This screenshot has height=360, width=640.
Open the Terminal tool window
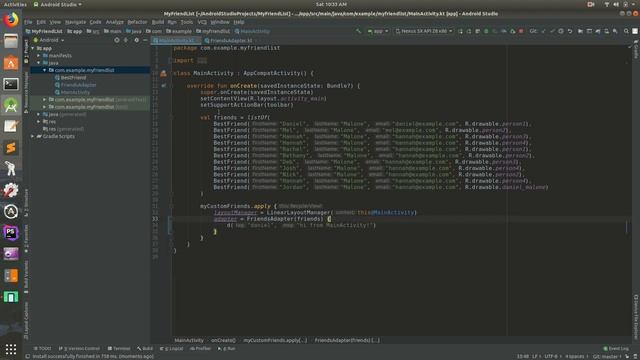pyautogui.click(x=119, y=349)
